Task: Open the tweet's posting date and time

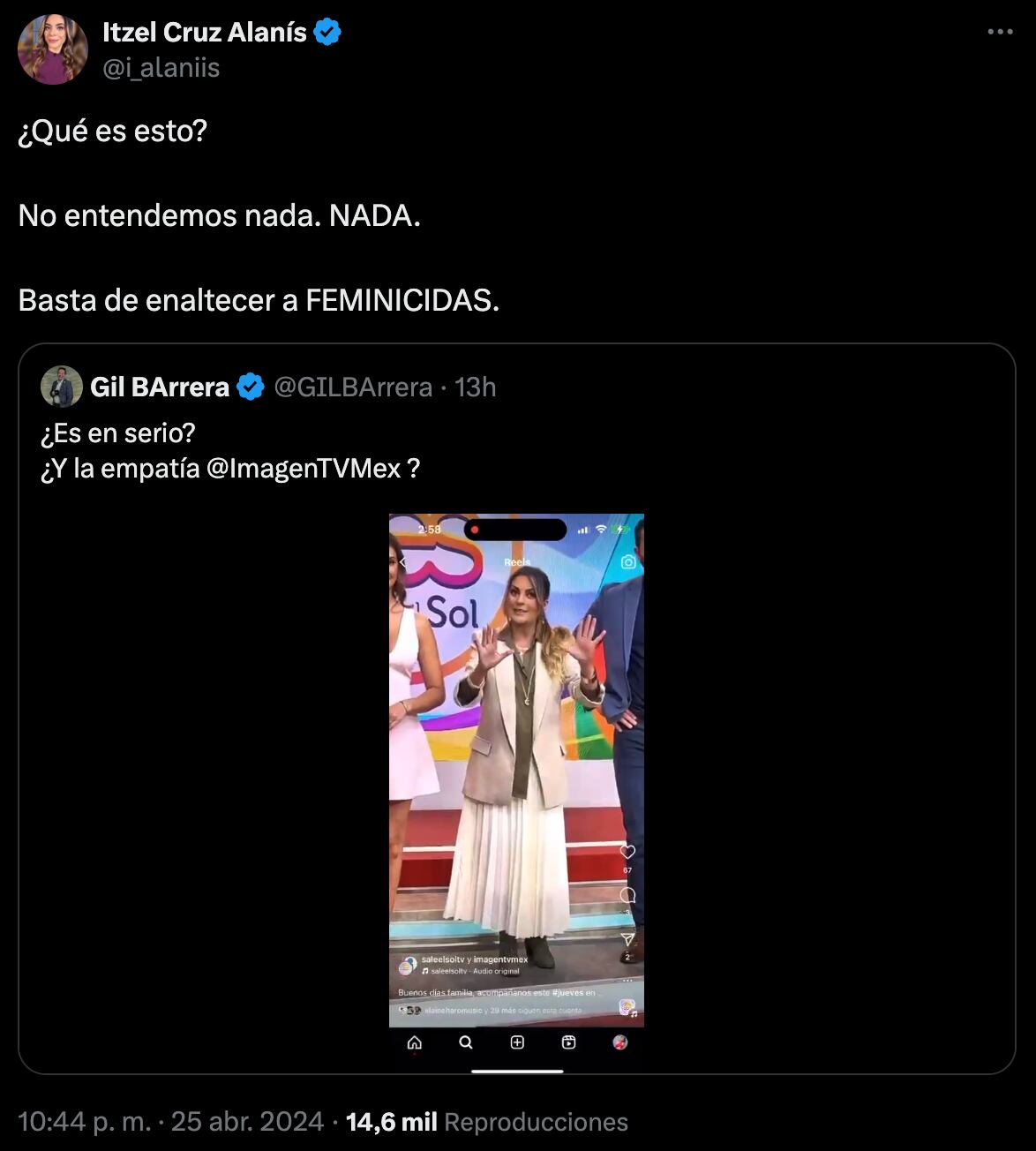Action: click(170, 1122)
